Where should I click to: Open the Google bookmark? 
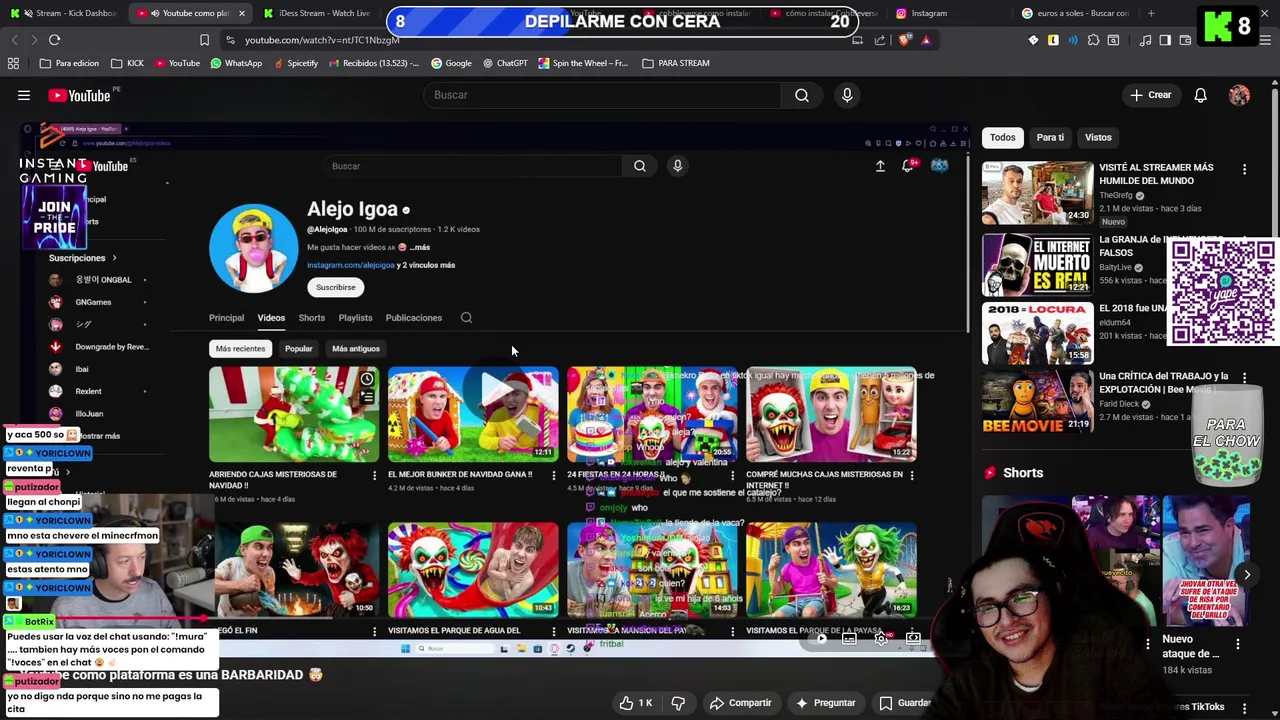click(451, 63)
